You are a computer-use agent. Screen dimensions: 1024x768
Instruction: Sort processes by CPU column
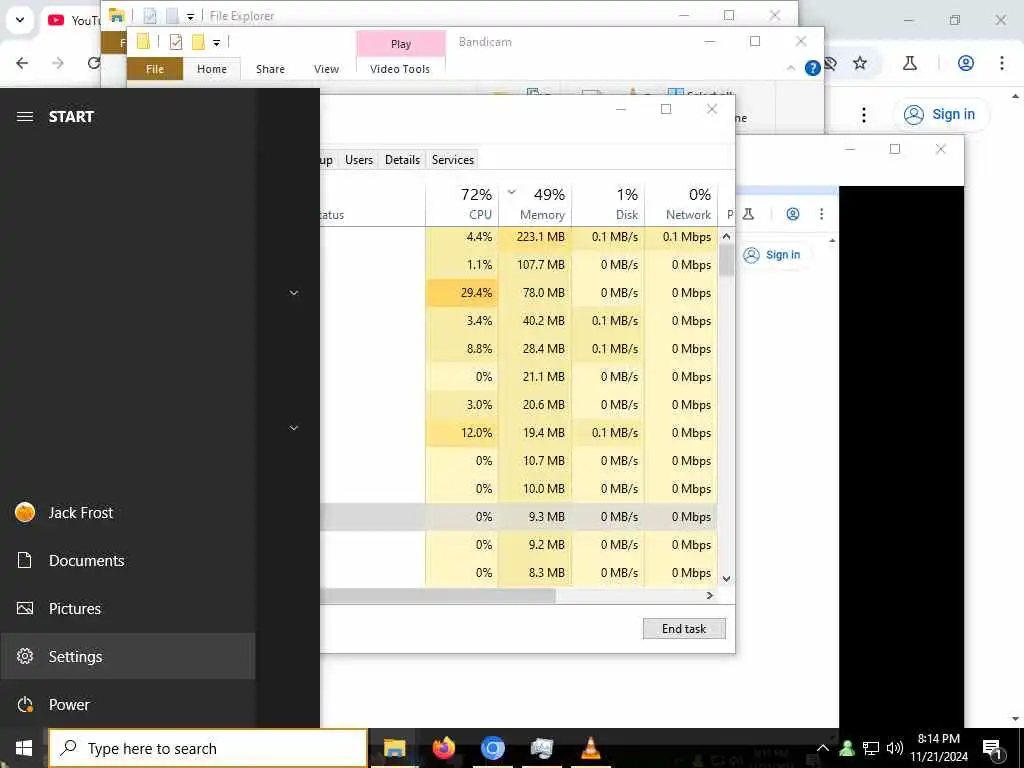[x=462, y=204]
